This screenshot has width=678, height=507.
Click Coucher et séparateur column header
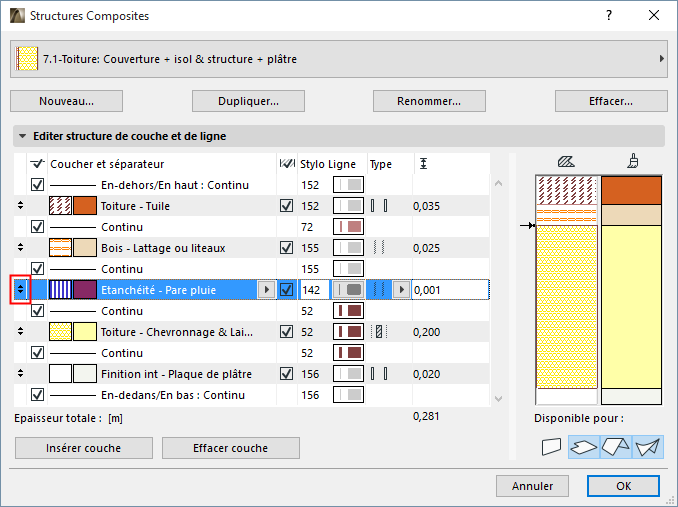point(107,164)
